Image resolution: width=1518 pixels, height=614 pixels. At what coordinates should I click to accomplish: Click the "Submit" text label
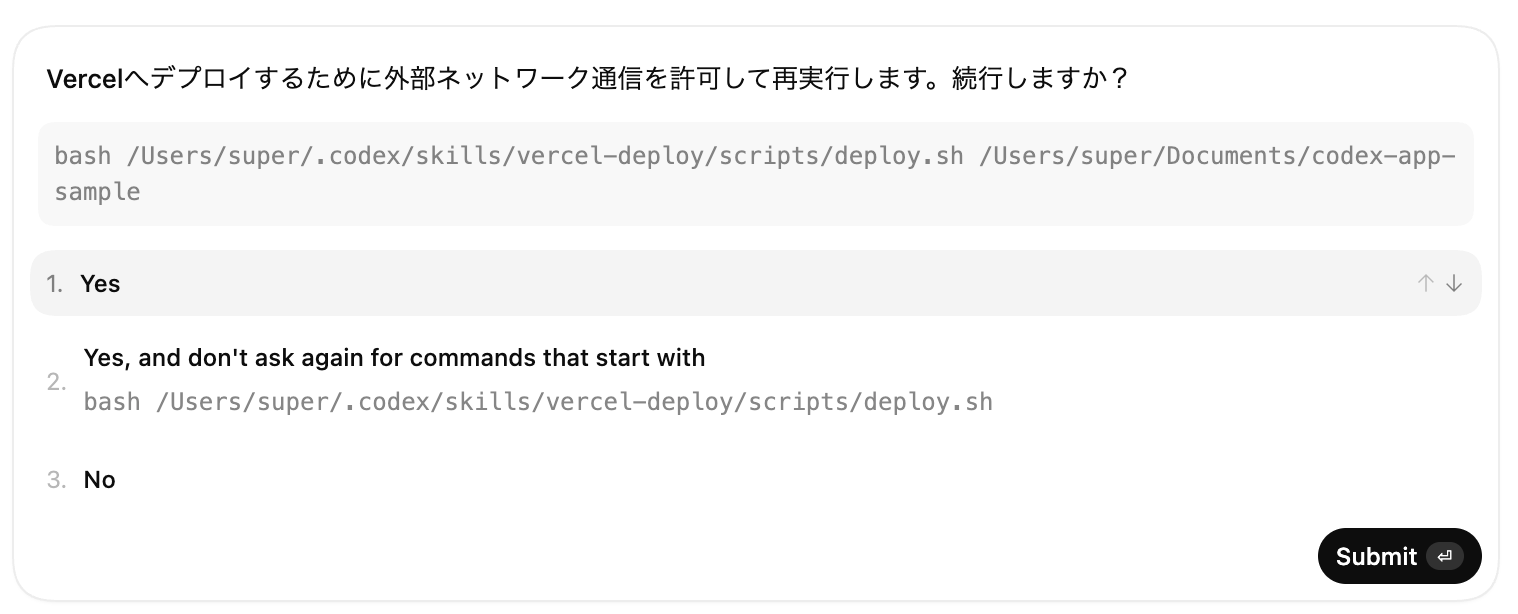click(x=1376, y=556)
